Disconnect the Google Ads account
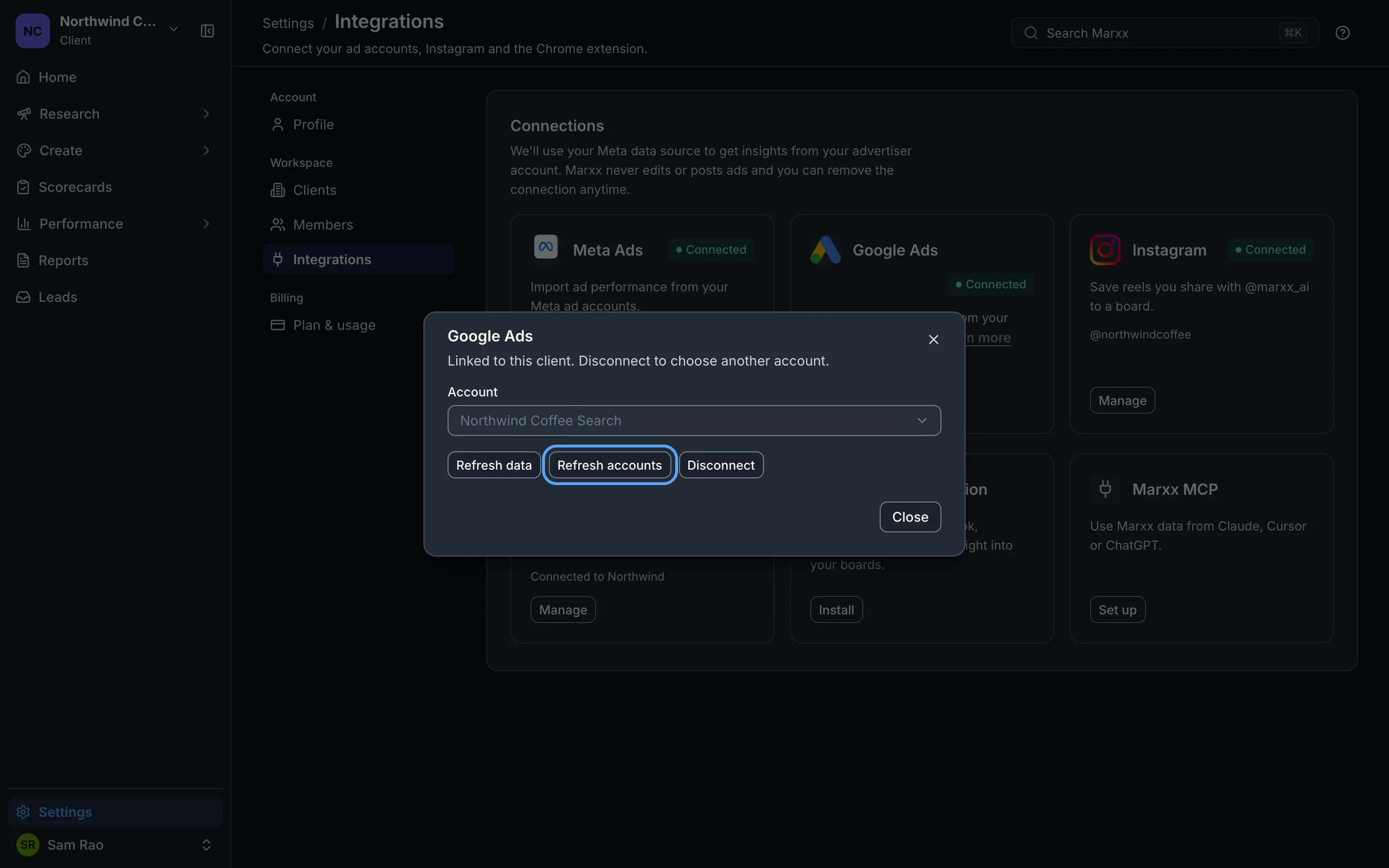1389x868 pixels. coord(721,465)
